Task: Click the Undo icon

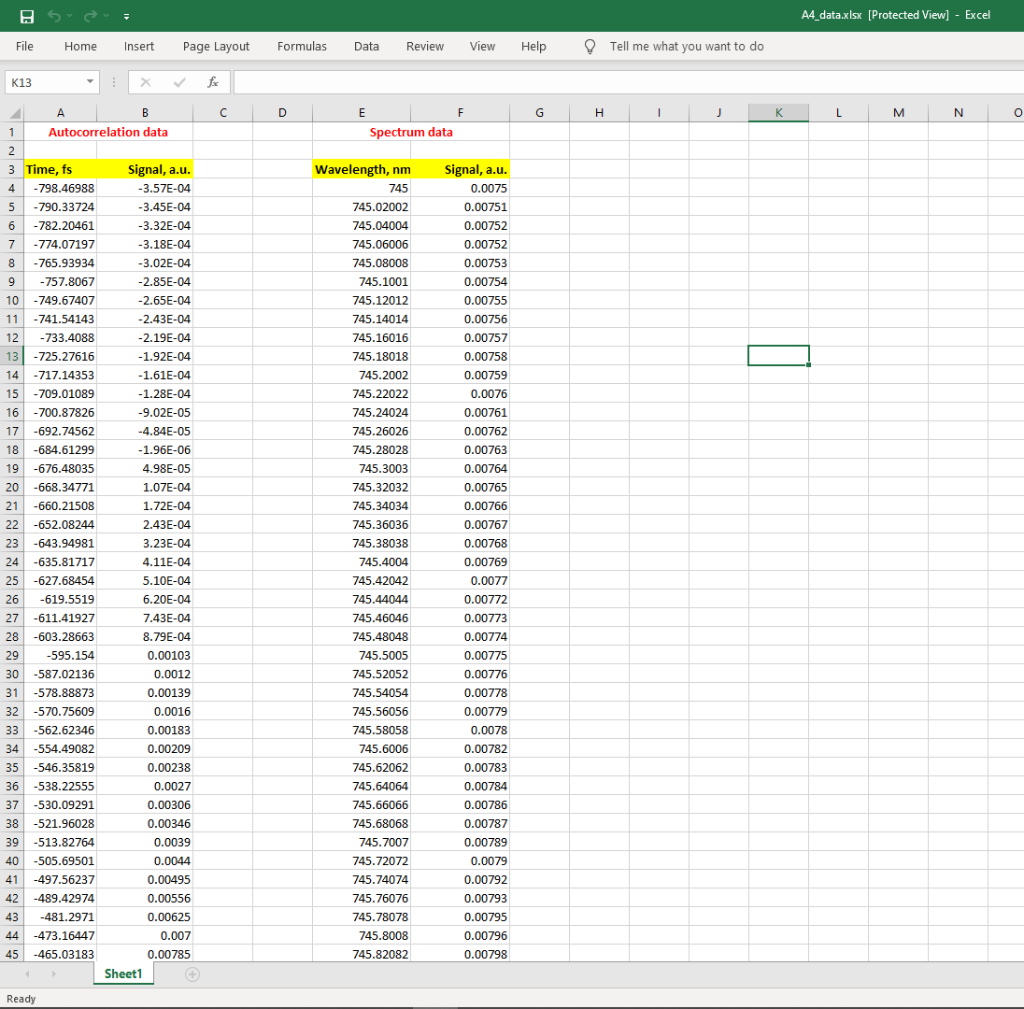Action: coord(55,15)
